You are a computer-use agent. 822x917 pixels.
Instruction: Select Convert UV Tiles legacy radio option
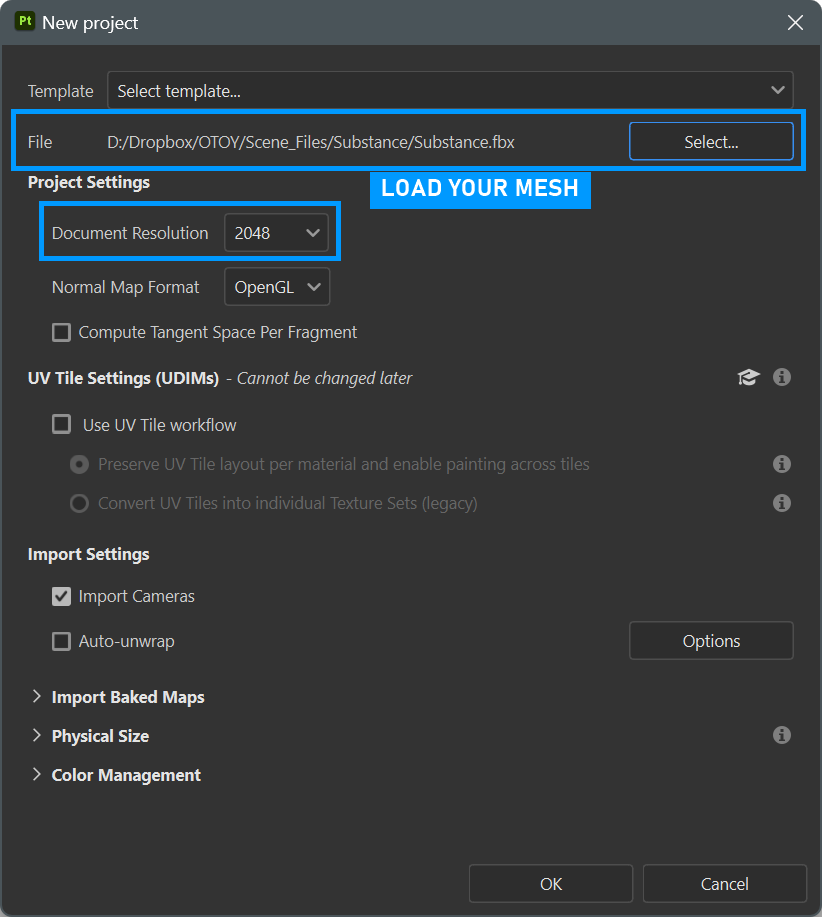click(x=79, y=503)
